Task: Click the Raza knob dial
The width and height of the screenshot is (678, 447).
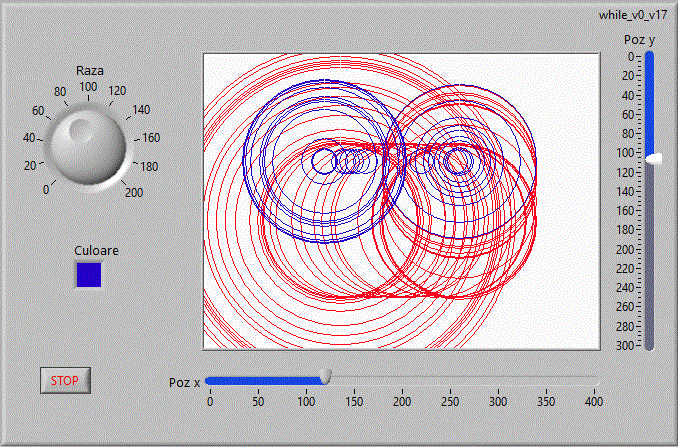Action: (x=88, y=146)
